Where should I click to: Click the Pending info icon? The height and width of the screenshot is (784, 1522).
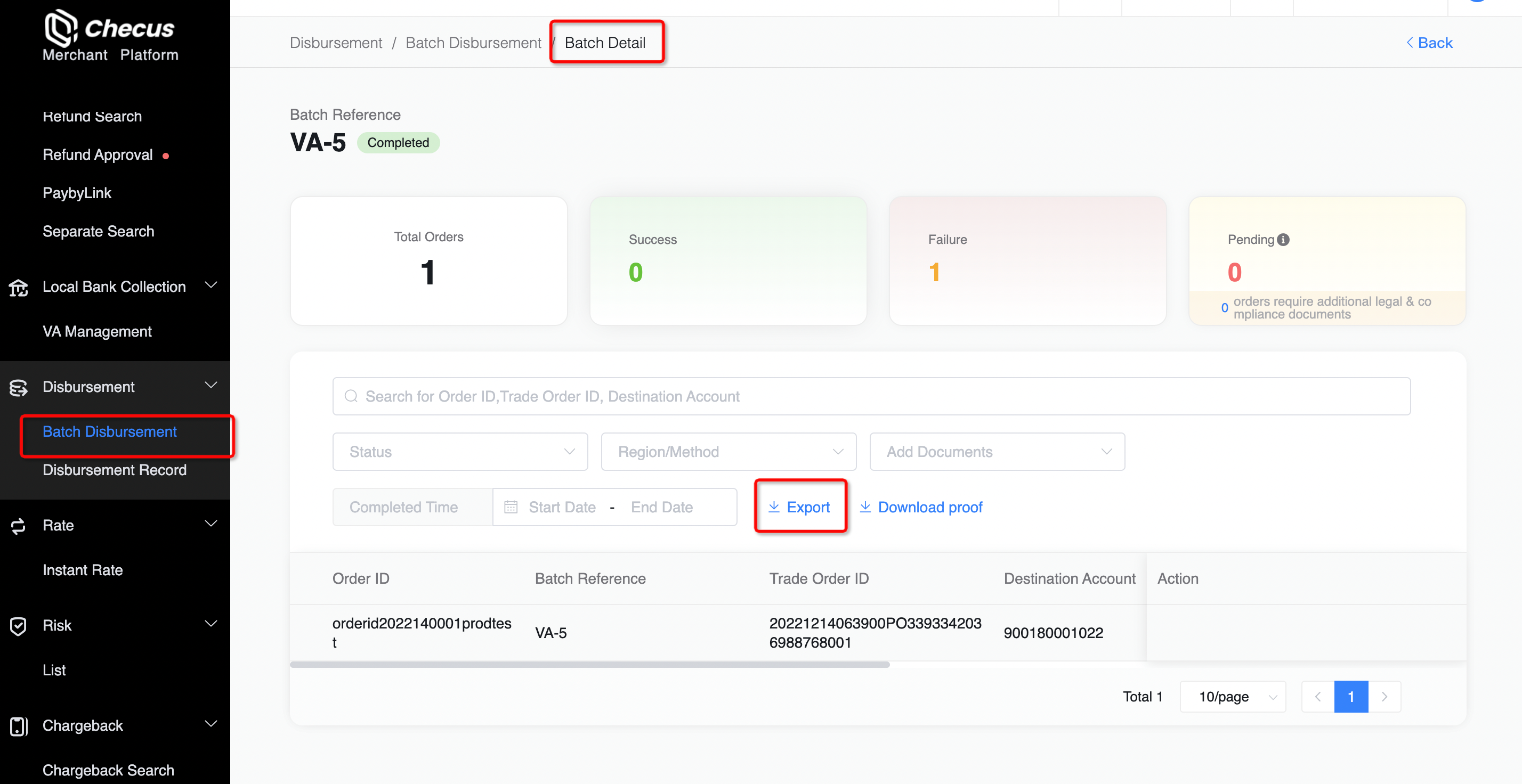click(x=1283, y=240)
